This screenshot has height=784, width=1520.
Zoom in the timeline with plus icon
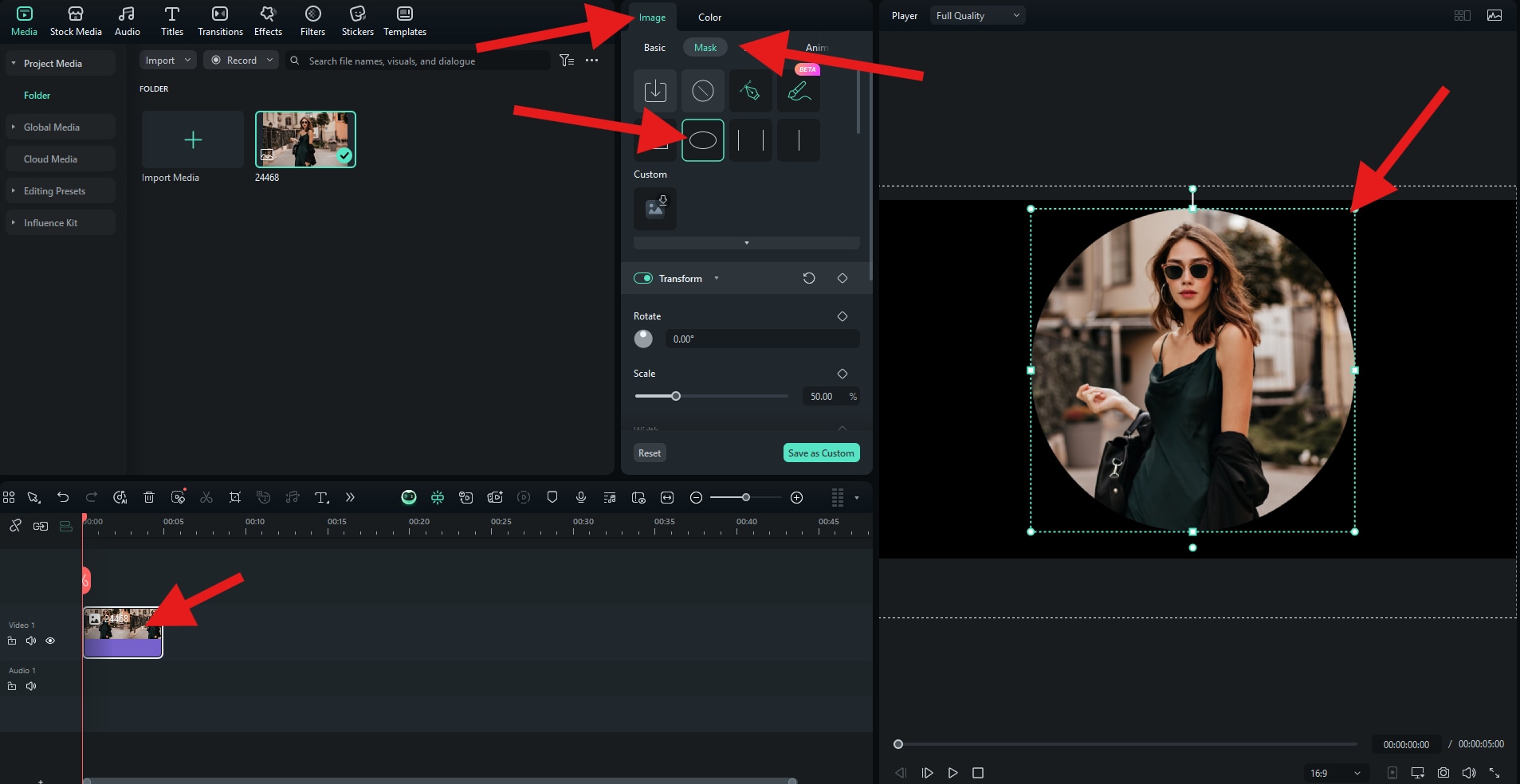796,497
